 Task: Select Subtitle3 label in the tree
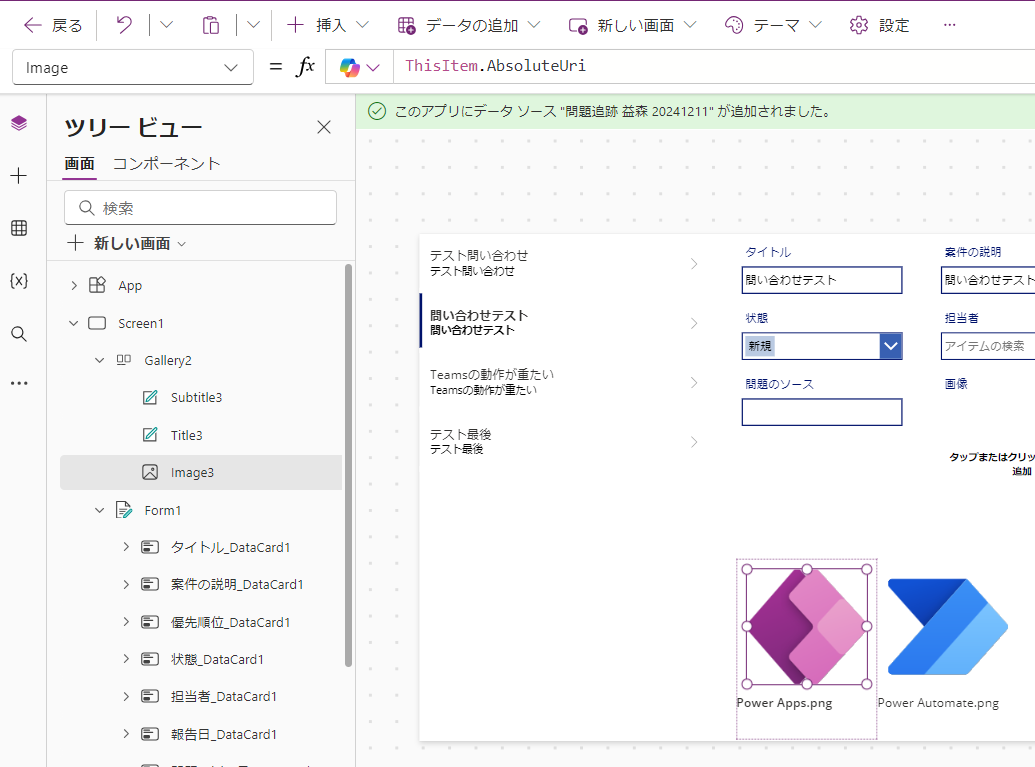click(196, 397)
